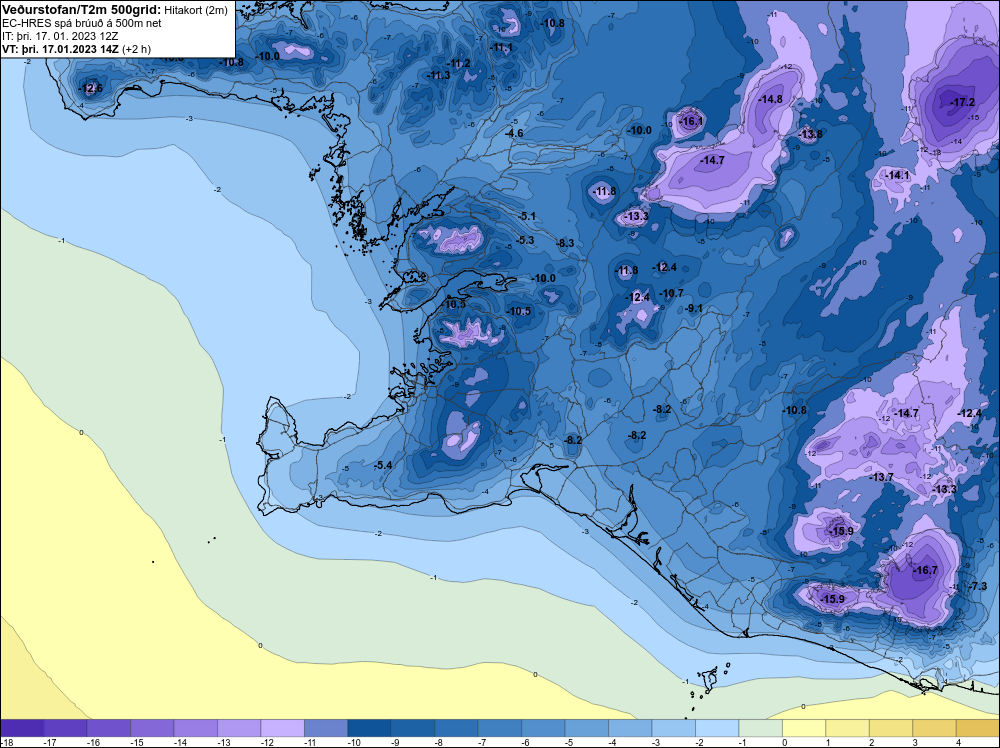Click the -4.6 temperature label
The image size is (1000, 748).
(x=514, y=133)
